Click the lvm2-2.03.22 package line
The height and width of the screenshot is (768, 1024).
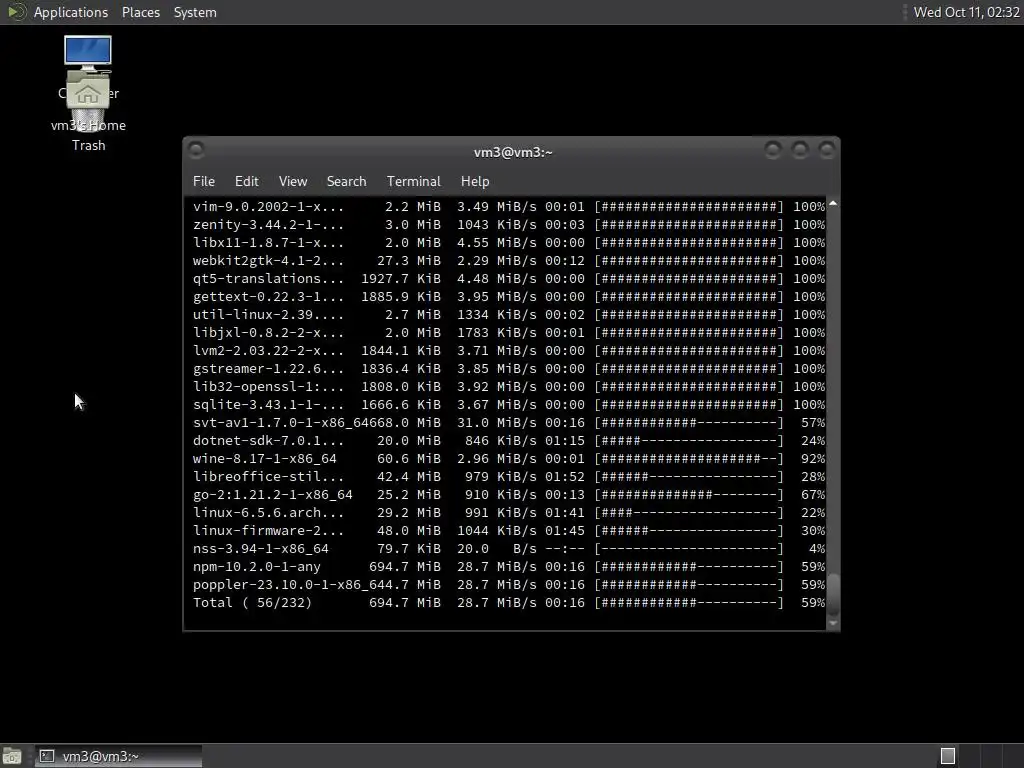click(x=509, y=351)
